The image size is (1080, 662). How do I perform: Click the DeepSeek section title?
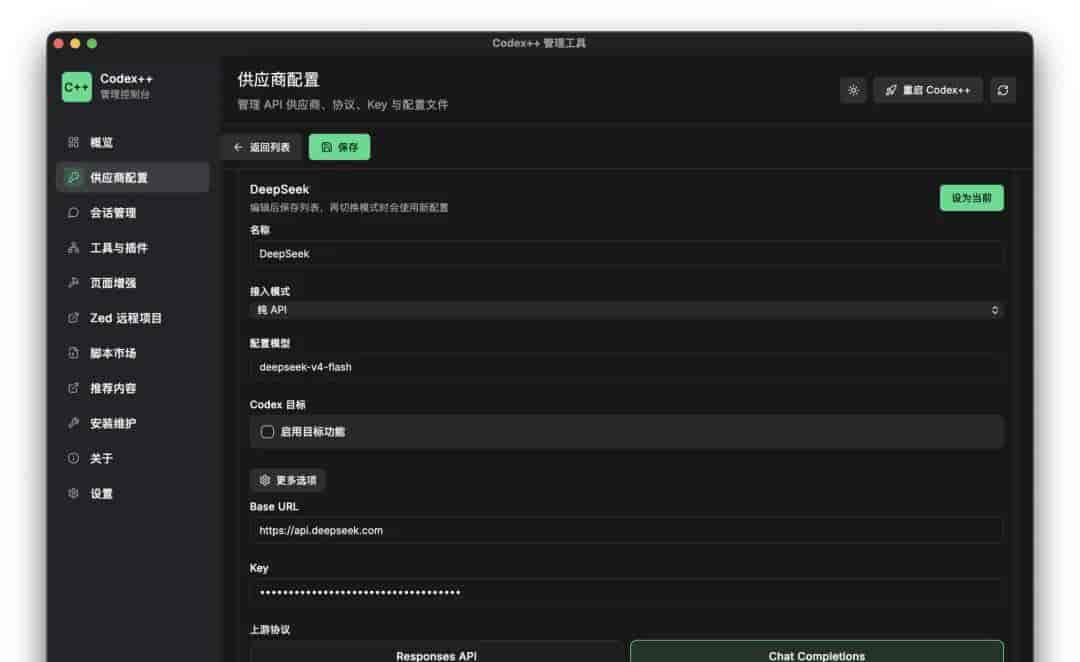pyautogui.click(x=280, y=189)
